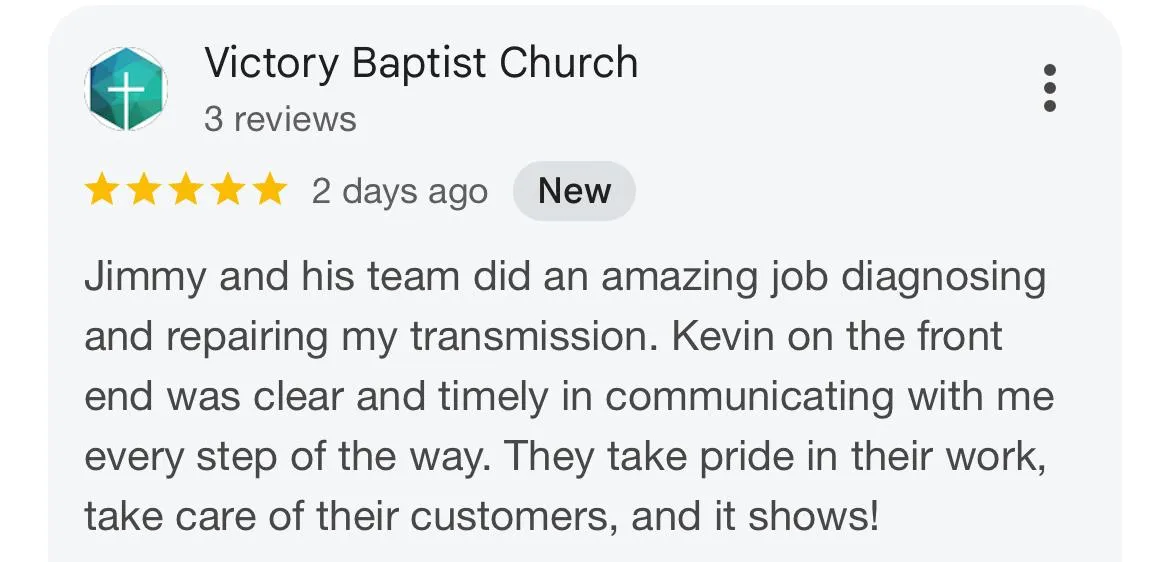Viewport: 1170px width, 562px height.
Task: Click the word diagnosing in the first line
Action: click(x=943, y=279)
